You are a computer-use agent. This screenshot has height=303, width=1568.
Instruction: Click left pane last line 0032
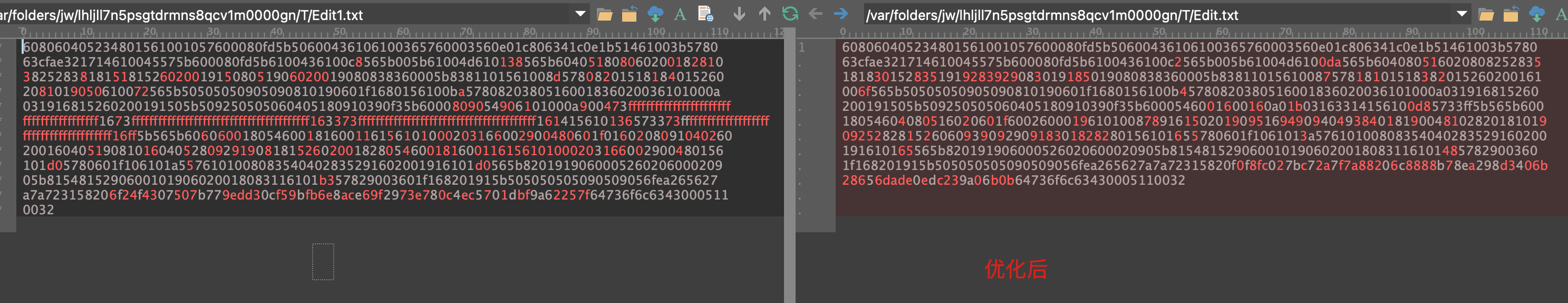[x=38, y=210]
